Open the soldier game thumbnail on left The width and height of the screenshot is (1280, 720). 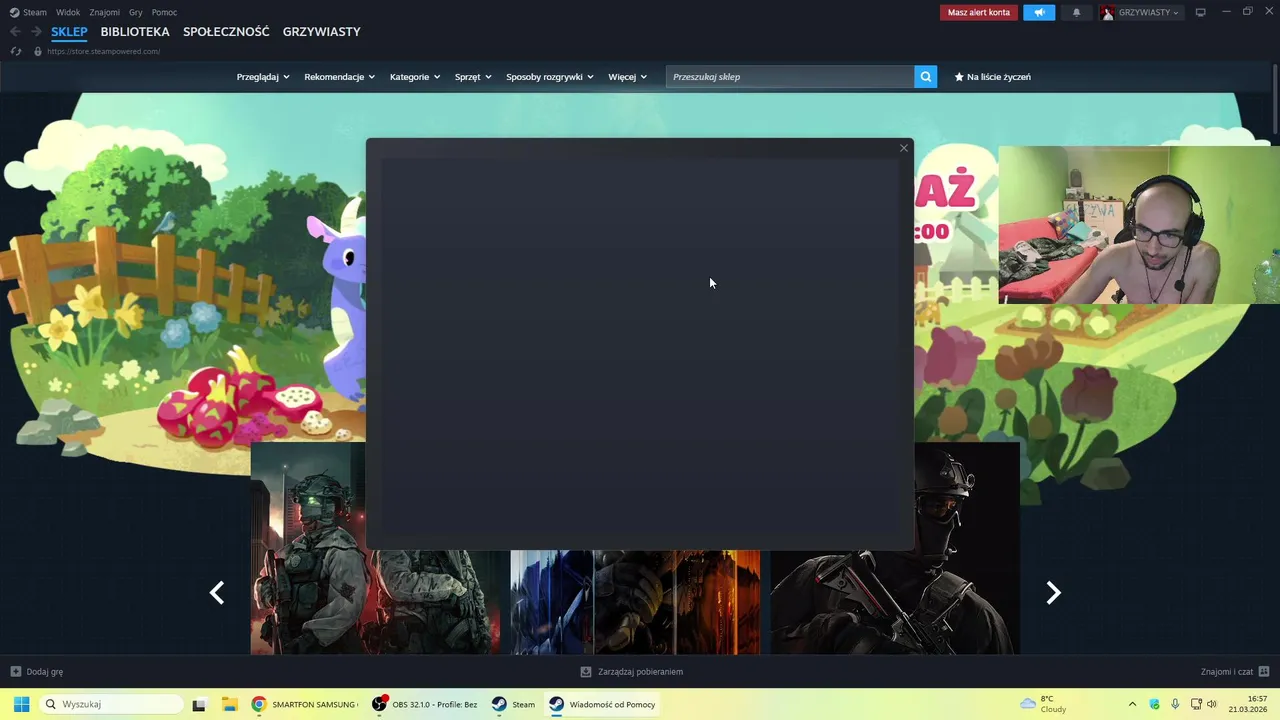tap(308, 548)
